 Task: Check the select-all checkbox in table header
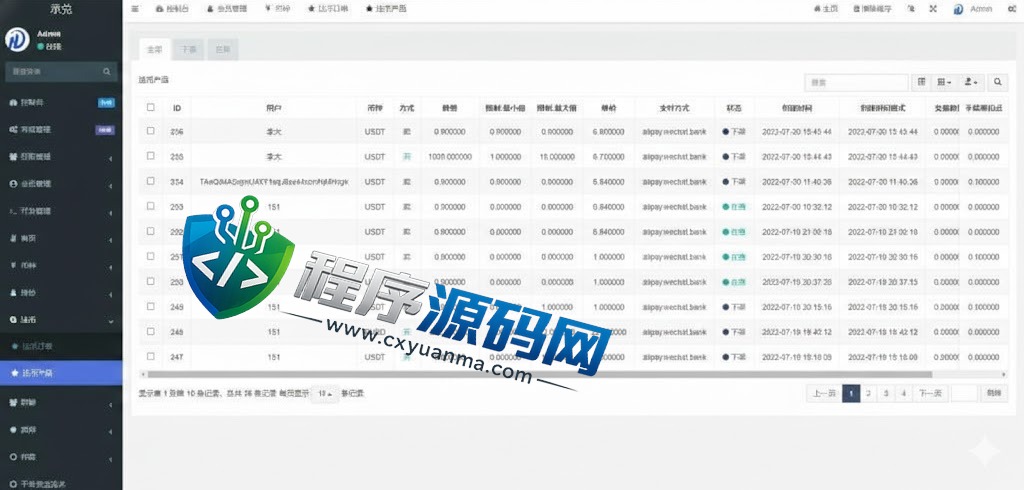(151, 107)
